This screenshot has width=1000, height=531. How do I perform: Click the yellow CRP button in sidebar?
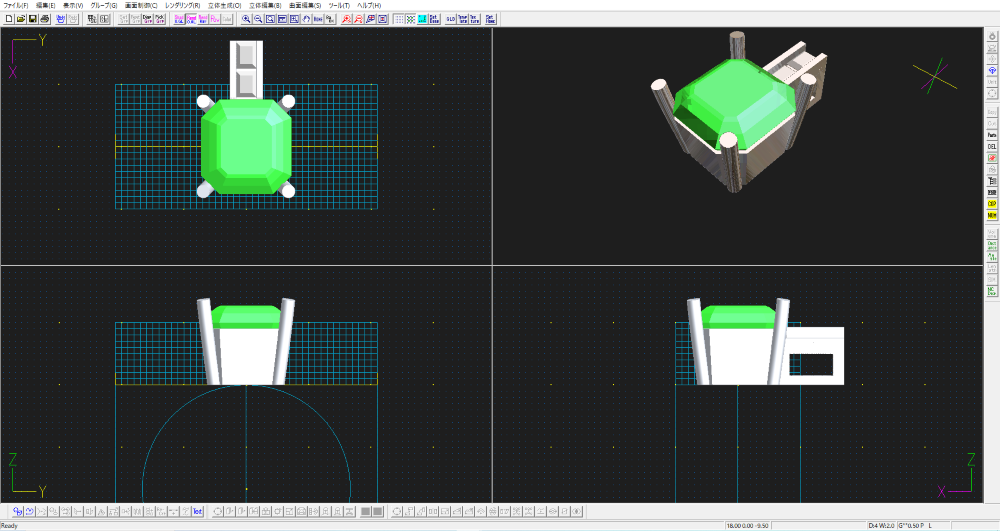tap(992, 204)
